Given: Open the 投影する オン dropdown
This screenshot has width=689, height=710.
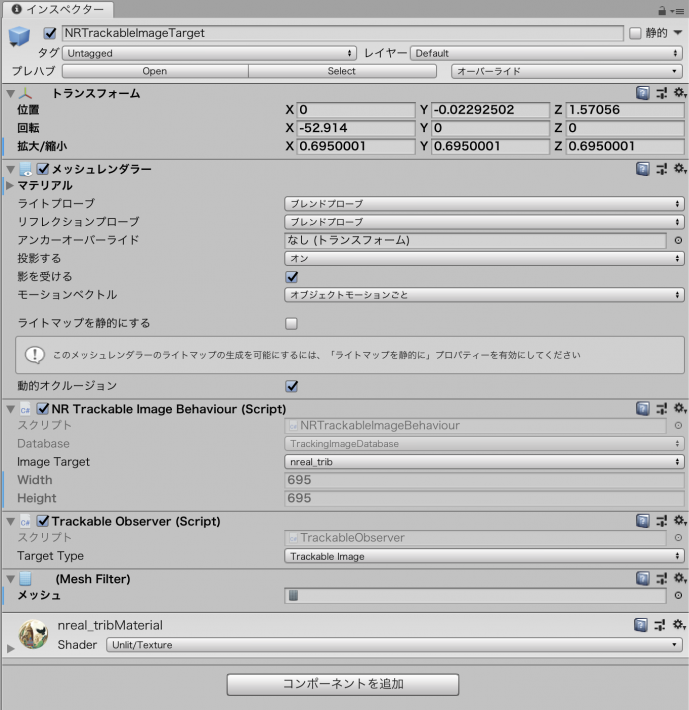Looking at the screenshot, I should coord(484,259).
